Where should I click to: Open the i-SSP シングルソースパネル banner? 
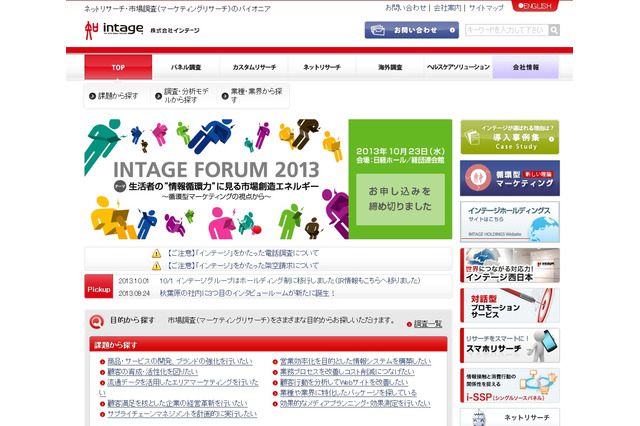tap(509, 388)
